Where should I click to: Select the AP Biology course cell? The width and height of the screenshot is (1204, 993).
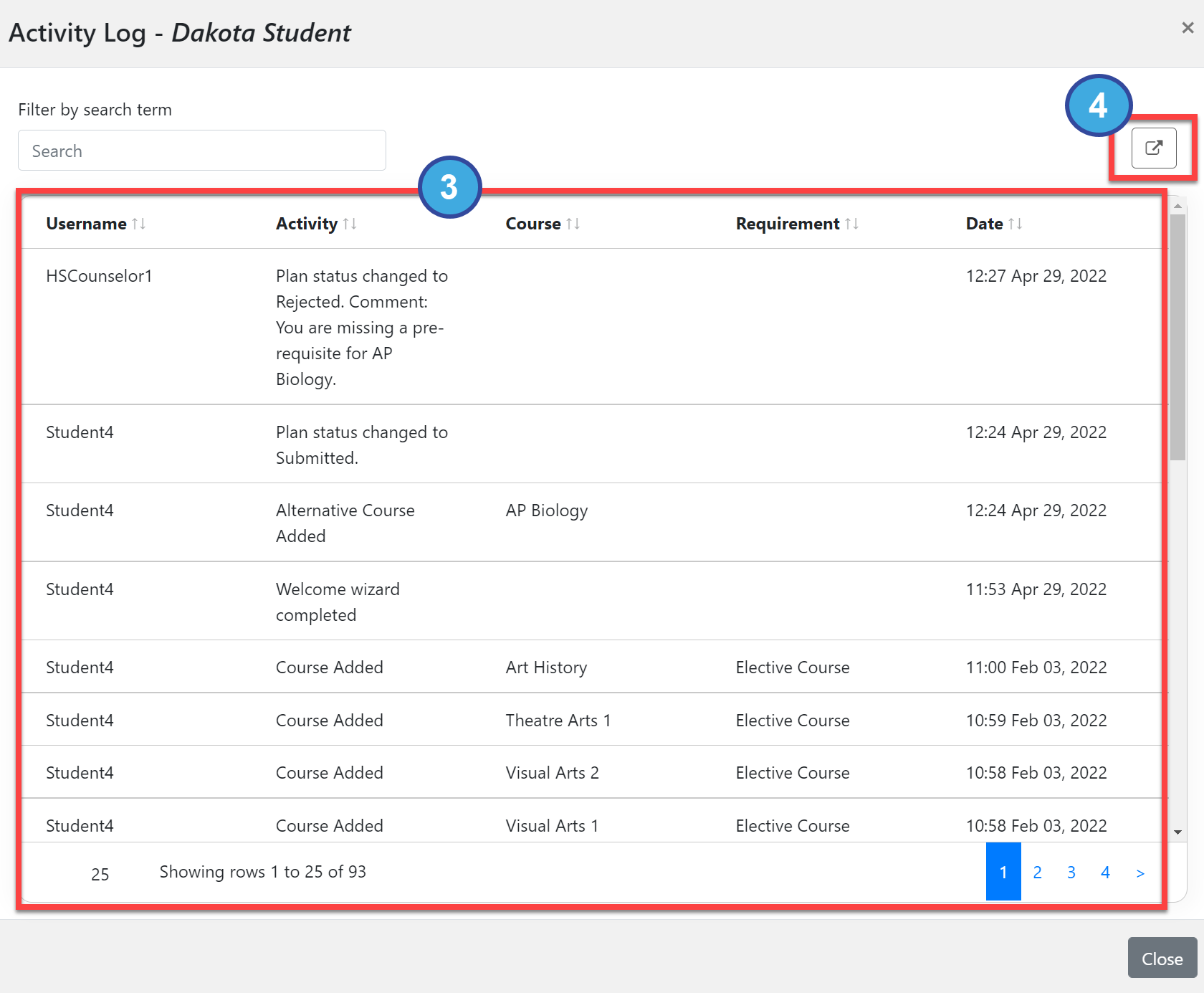click(x=547, y=510)
